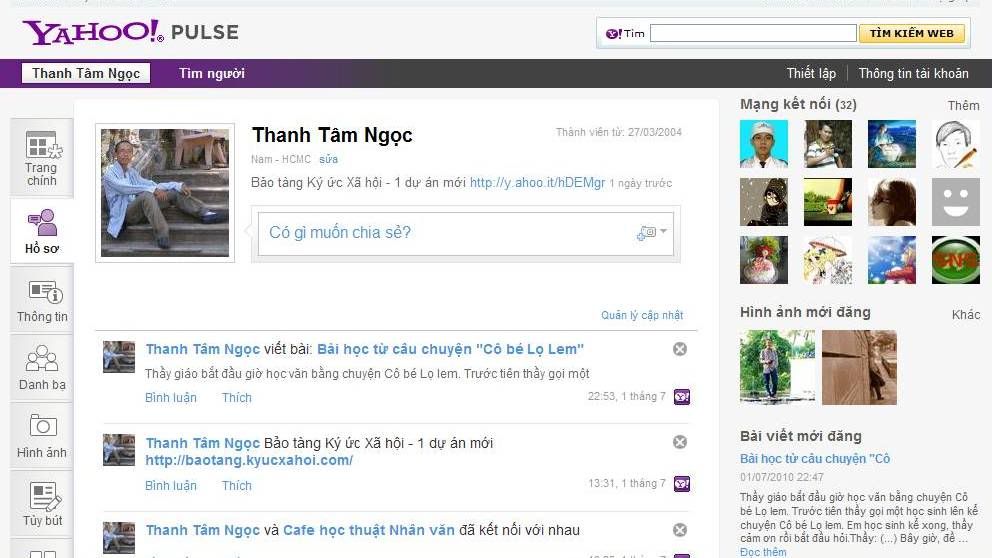Switch to Tìm người tab
This screenshot has width=992, height=558.
coord(211,73)
